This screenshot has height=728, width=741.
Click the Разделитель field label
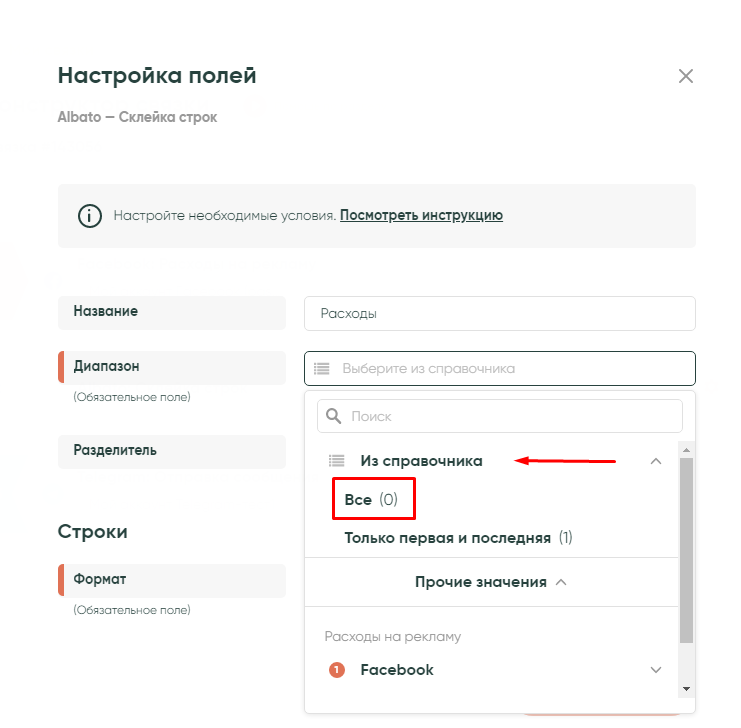[115, 450]
